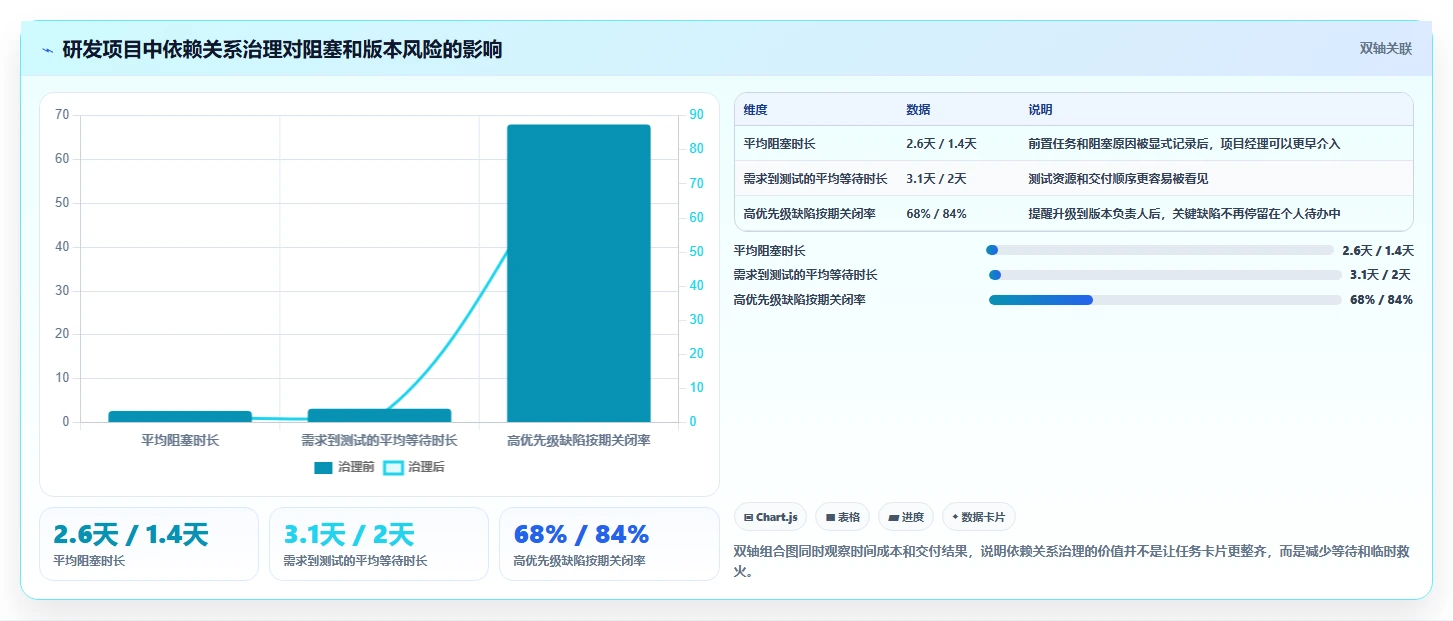The width and height of the screenshot is (1453, 621).
Task: Select the 数据卡片 tag chip
Action: click(979, 517)
